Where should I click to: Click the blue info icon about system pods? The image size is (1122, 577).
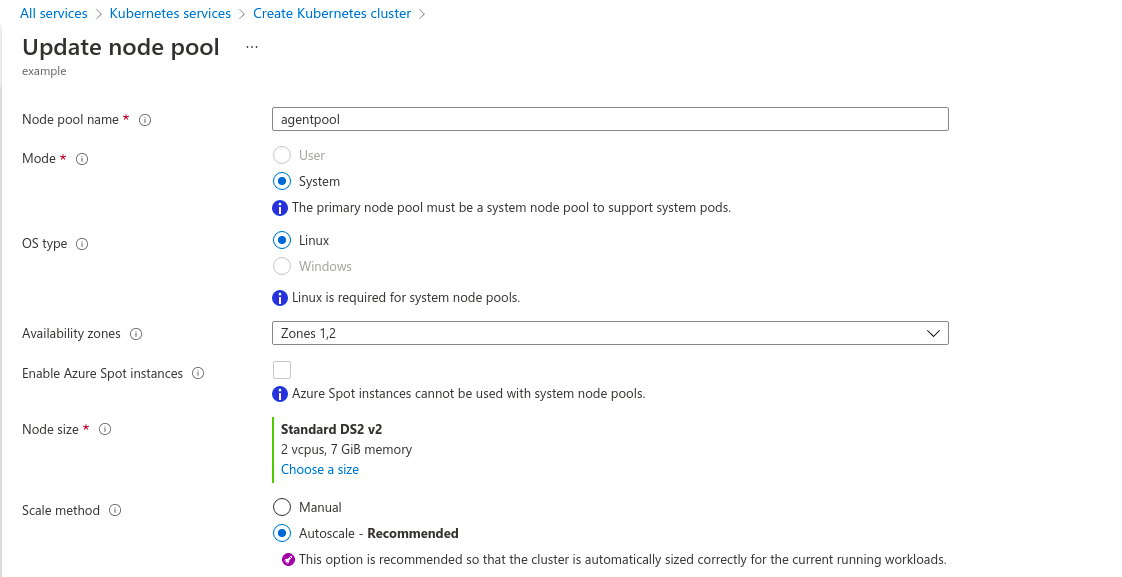[280, 208]
